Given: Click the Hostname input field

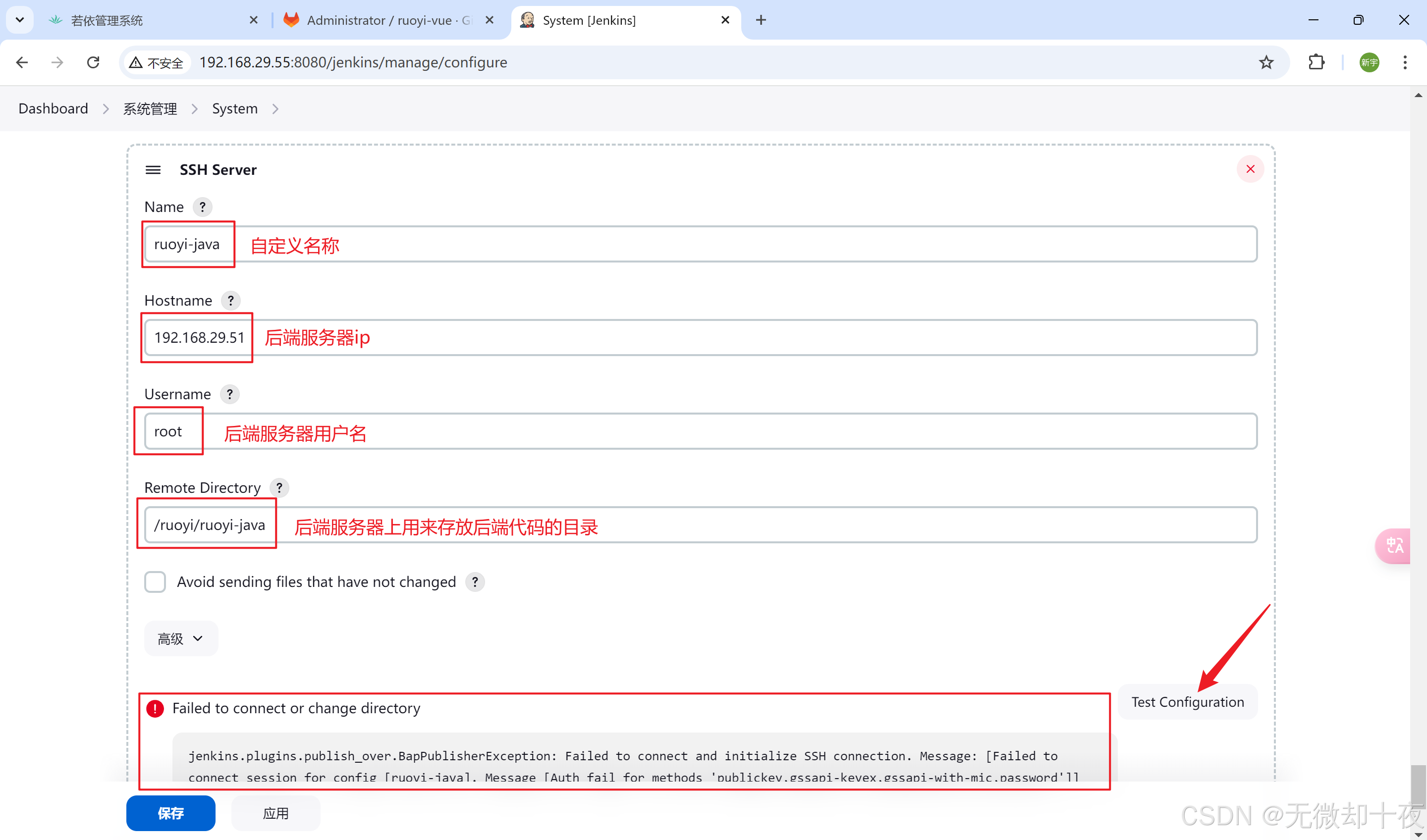Looking at the screenshot, I should pos(736,337).
